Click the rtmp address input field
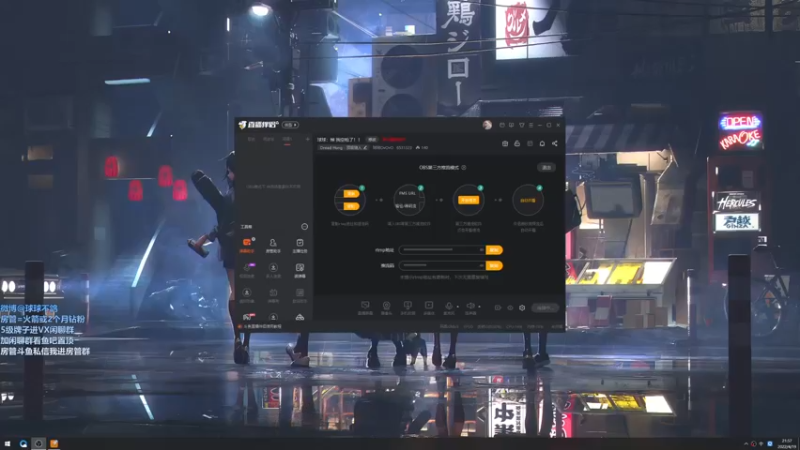This screenshot has height=450, width=800. pos(442,250)
